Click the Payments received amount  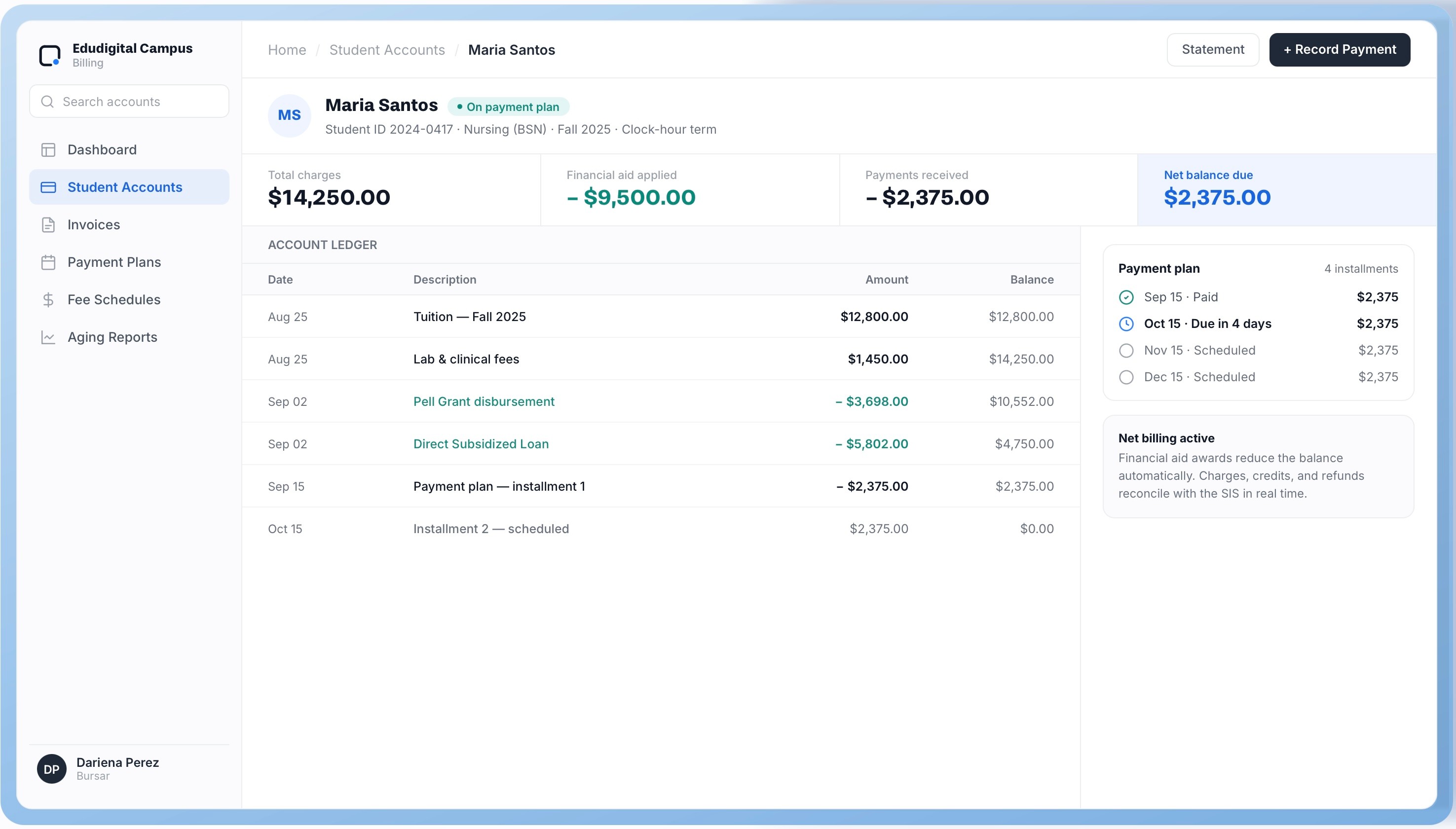click(x=928, y=198)
